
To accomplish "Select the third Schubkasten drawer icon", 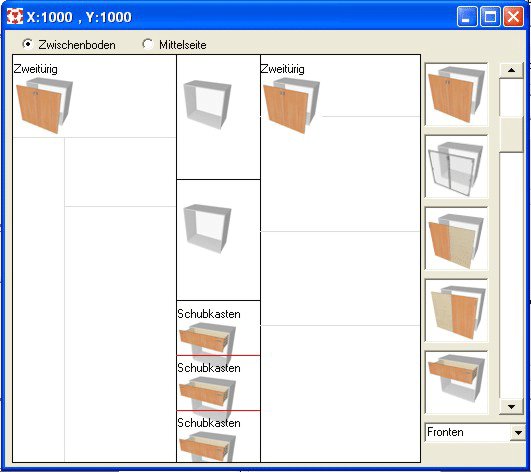I will [207, 446].
